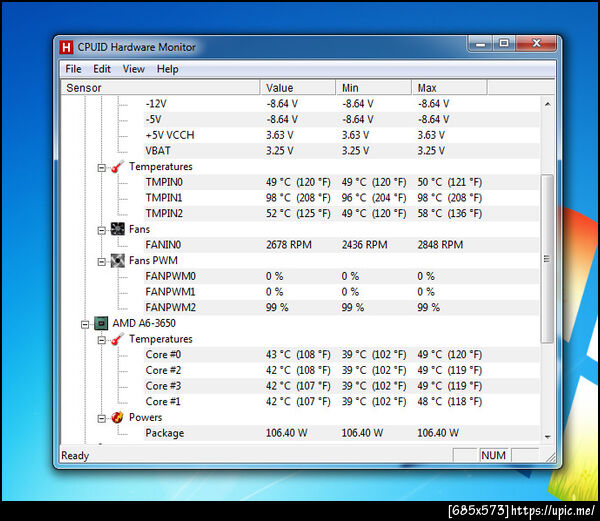Select the TMPIN2 temperature row
Image resolution: width=600 pixels, height=521 pixels.
[342, 213]
